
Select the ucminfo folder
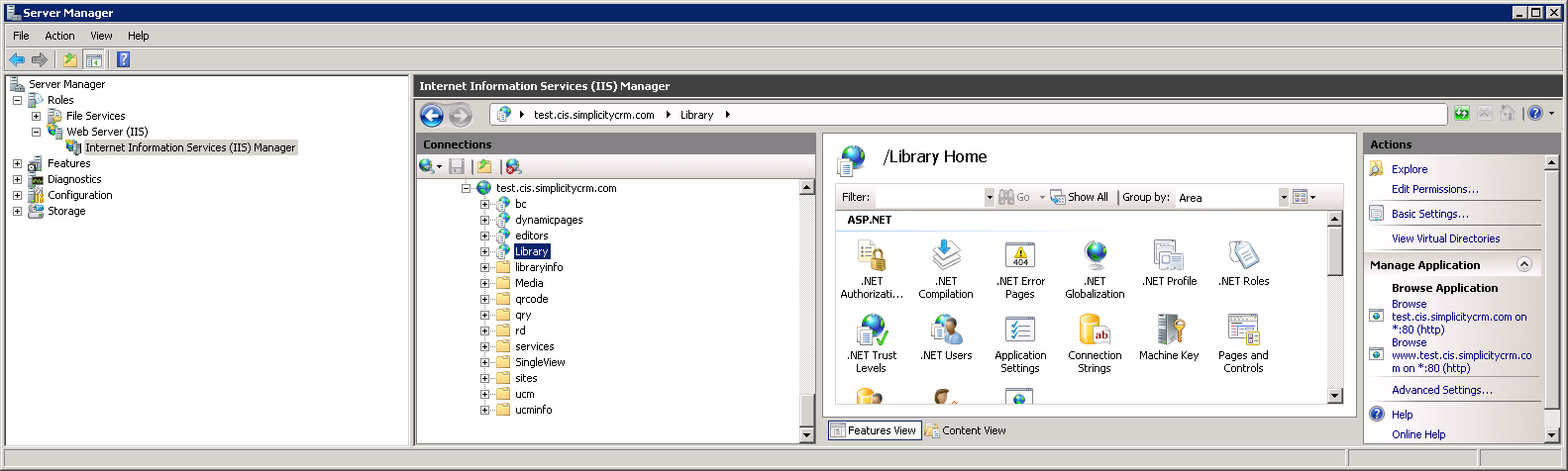click(533, 410)
